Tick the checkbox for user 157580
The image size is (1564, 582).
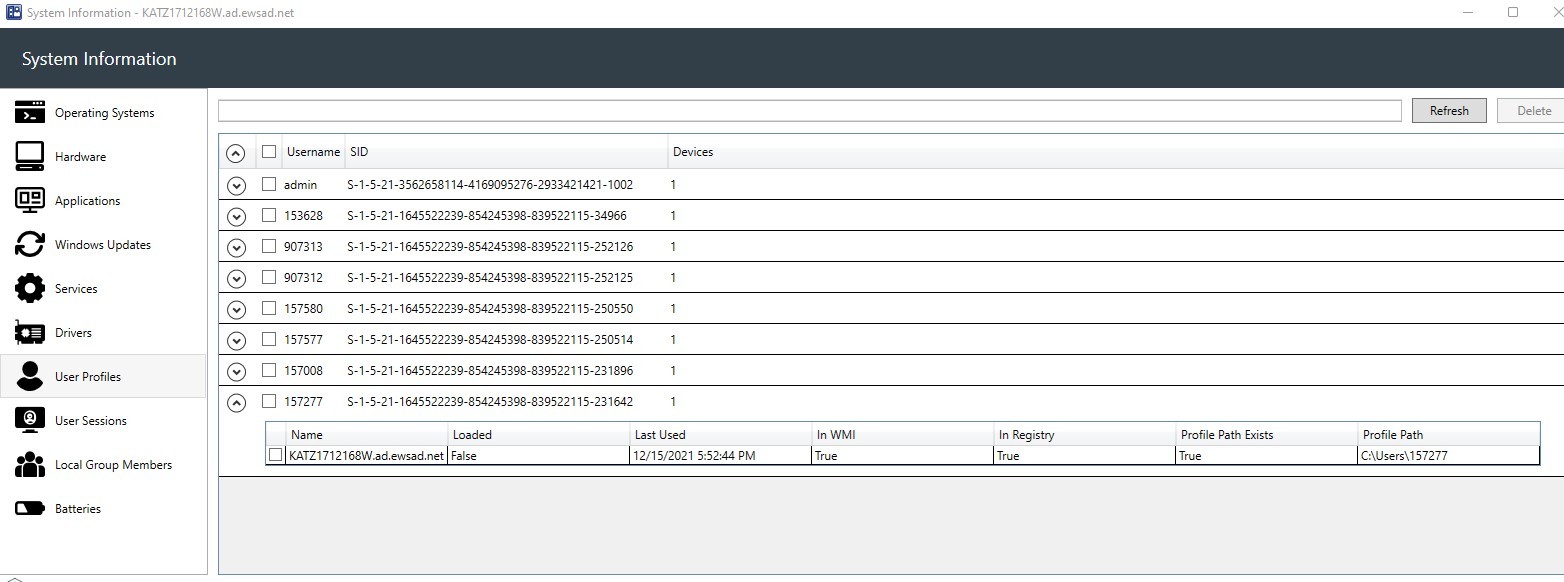tap(269, 308)
